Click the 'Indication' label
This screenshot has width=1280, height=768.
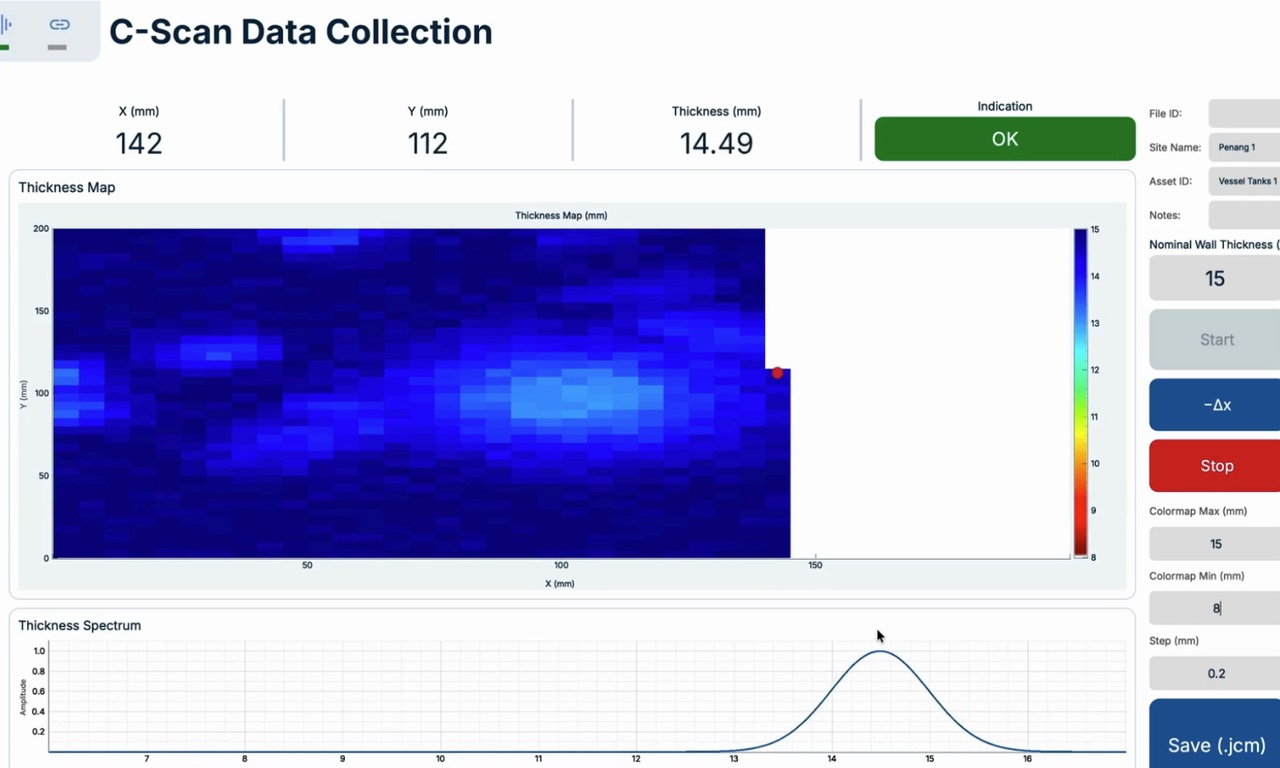tap(1005, 106)
